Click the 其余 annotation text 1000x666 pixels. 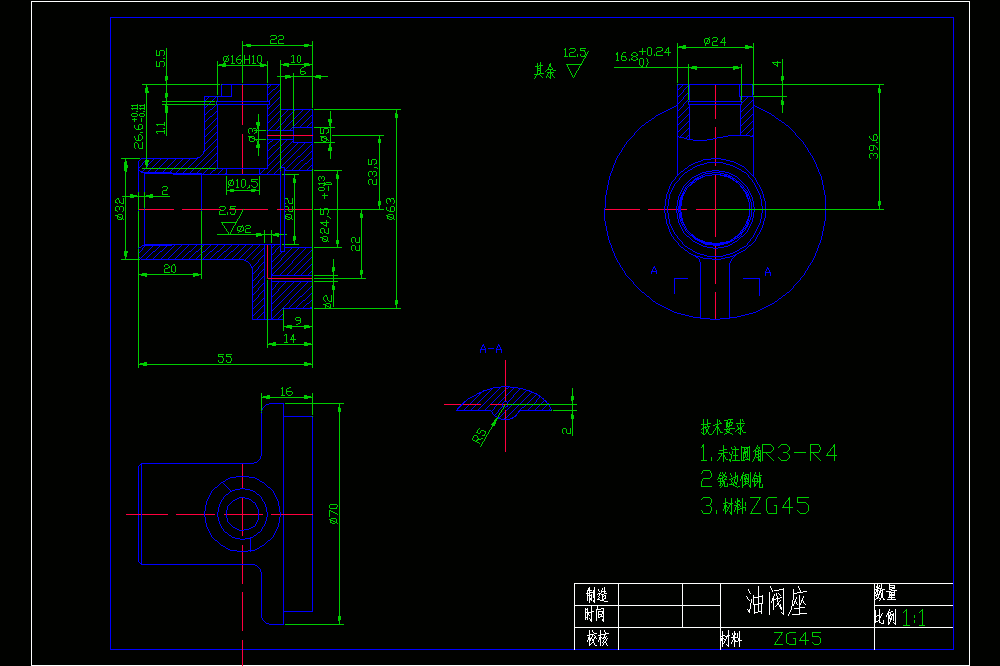coord(545,71)
